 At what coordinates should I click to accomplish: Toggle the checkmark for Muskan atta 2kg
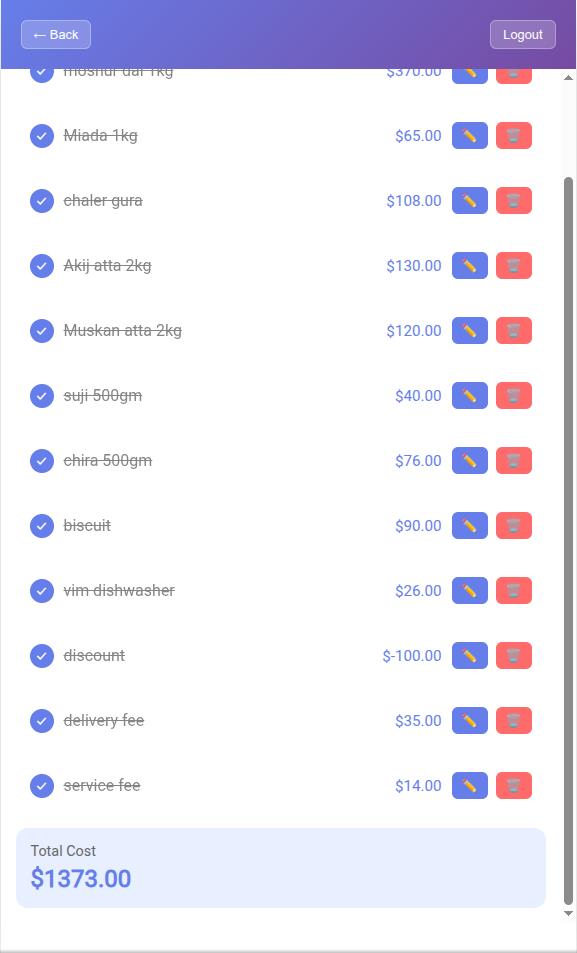pyautogui.click(x=41, y=330)
